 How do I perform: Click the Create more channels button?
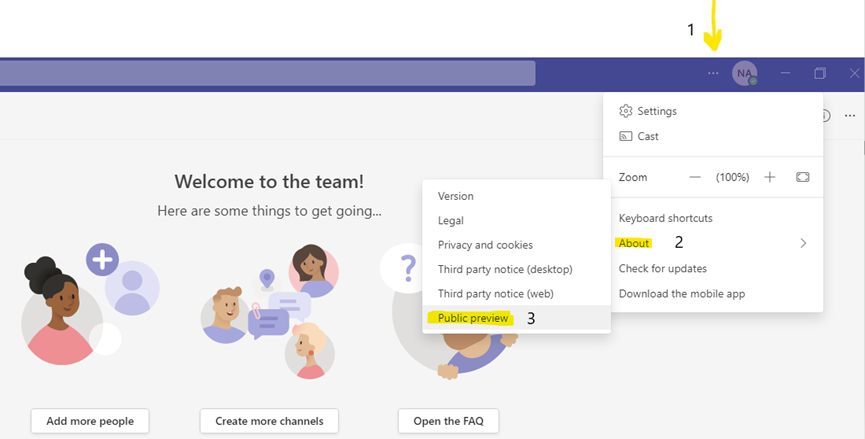tap(269, 421)
